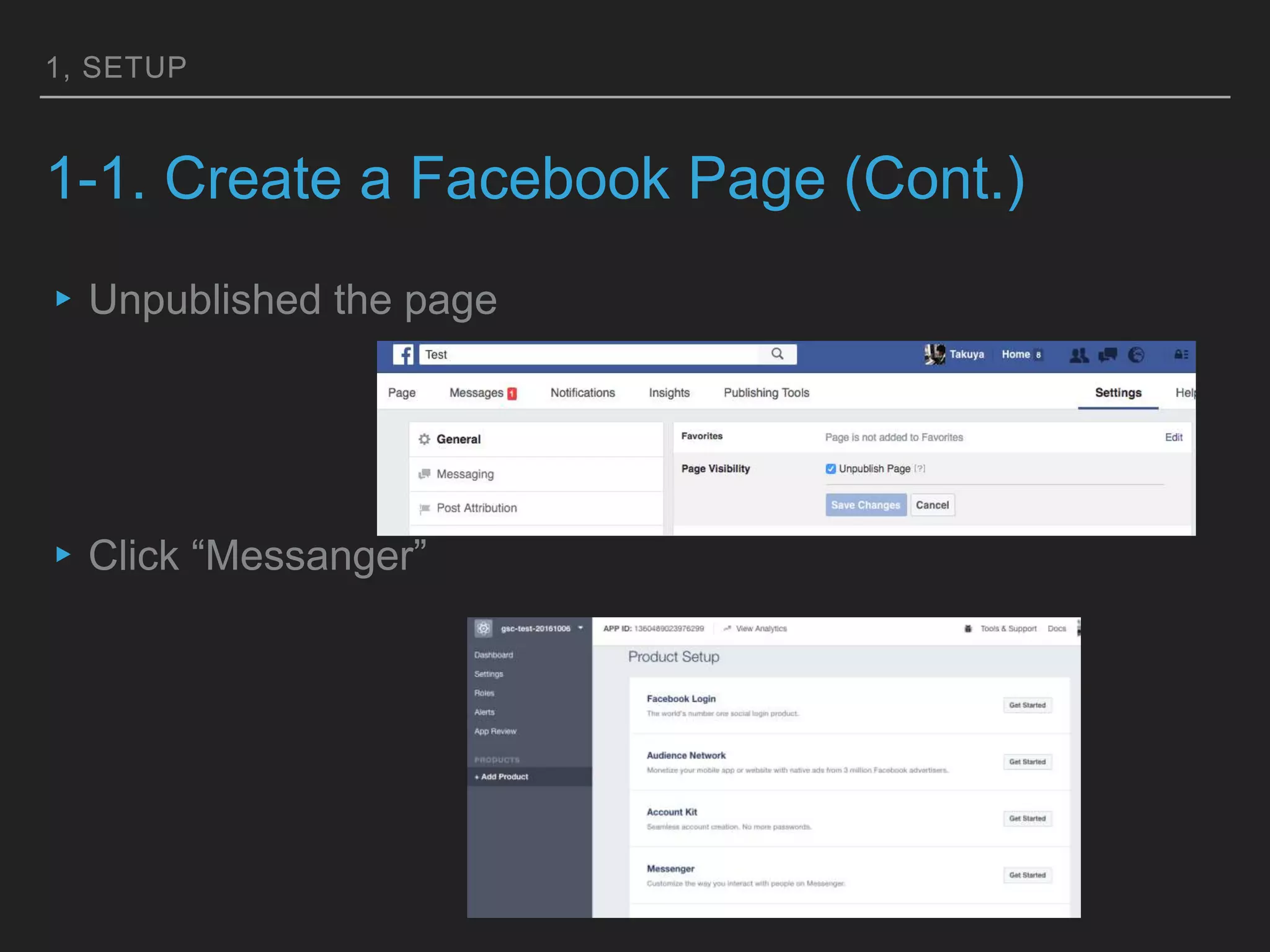
Task: Select the Settings tab
Action: [x=1118, y=393]
